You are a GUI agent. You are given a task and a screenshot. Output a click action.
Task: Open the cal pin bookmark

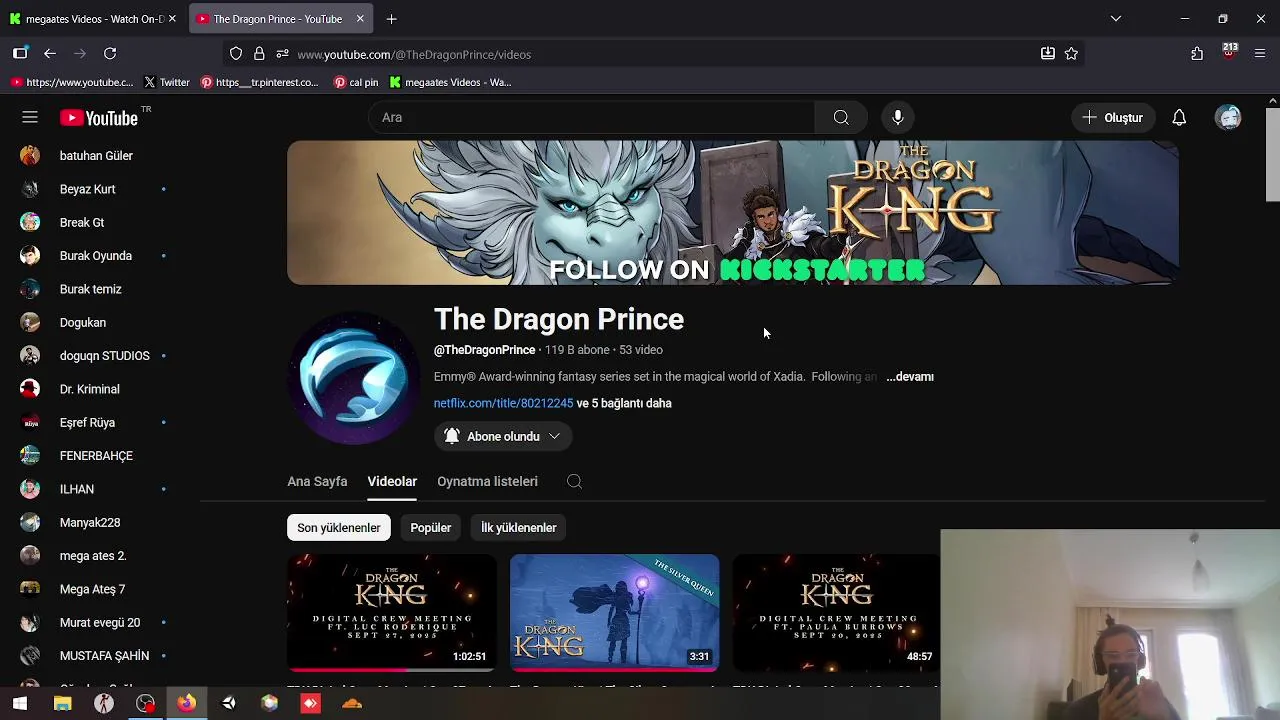point(356,82)
